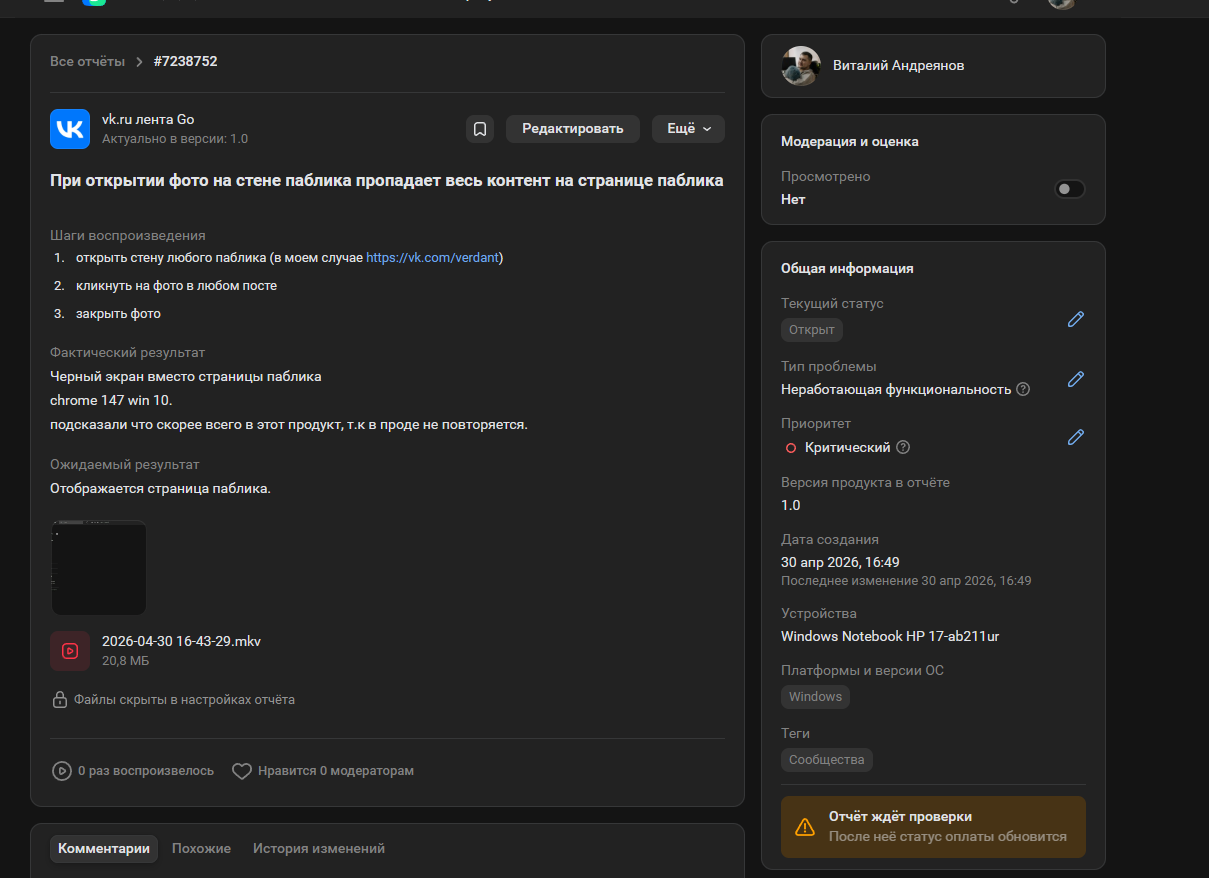Click the bookmark icon next to Редактировать
The width and height of the screenshot is (1209, 878).
480,129
